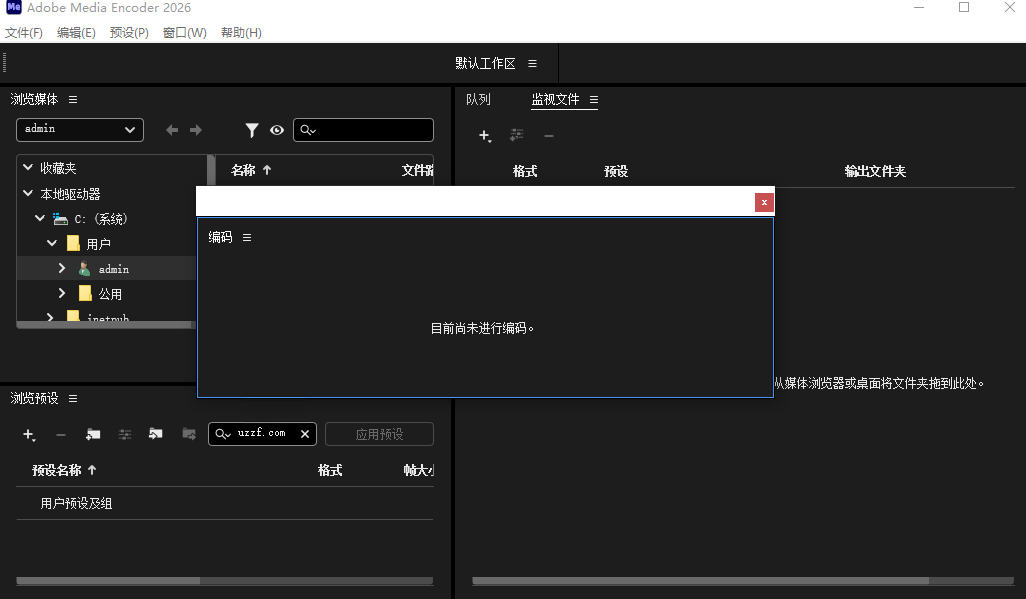This screenshot has height=599, width=1026.
Task: Select the 用户 folder label in tree
Action: pyautogui.click(x=98, y=244)
